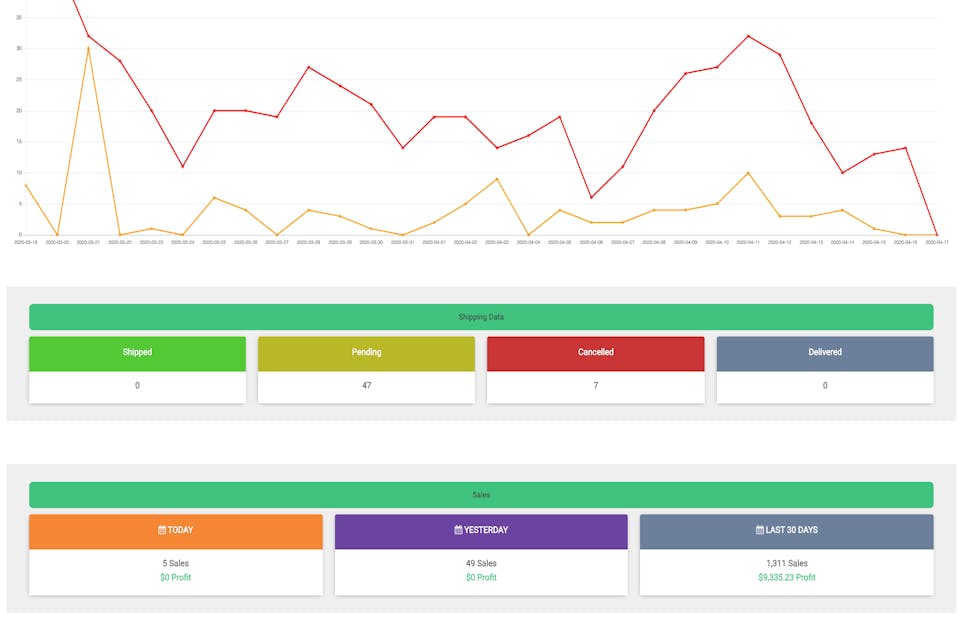Select the orange TODAY sales header

click(x=175, y=531)
